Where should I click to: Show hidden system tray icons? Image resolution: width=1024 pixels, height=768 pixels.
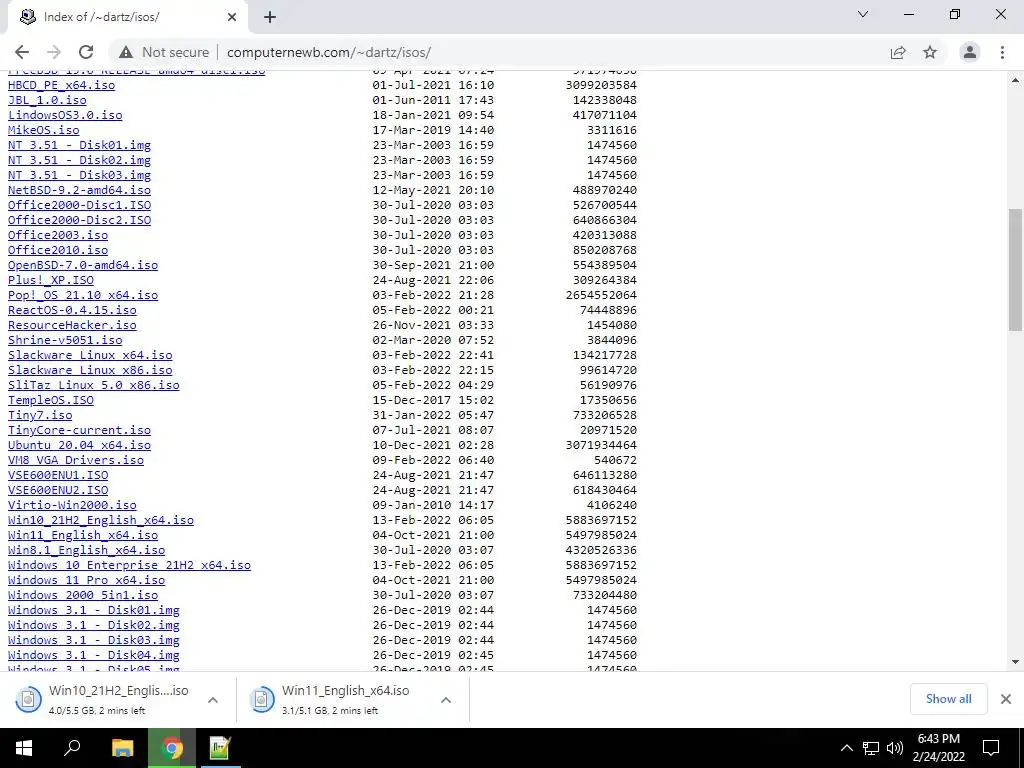tap(846, 748)
